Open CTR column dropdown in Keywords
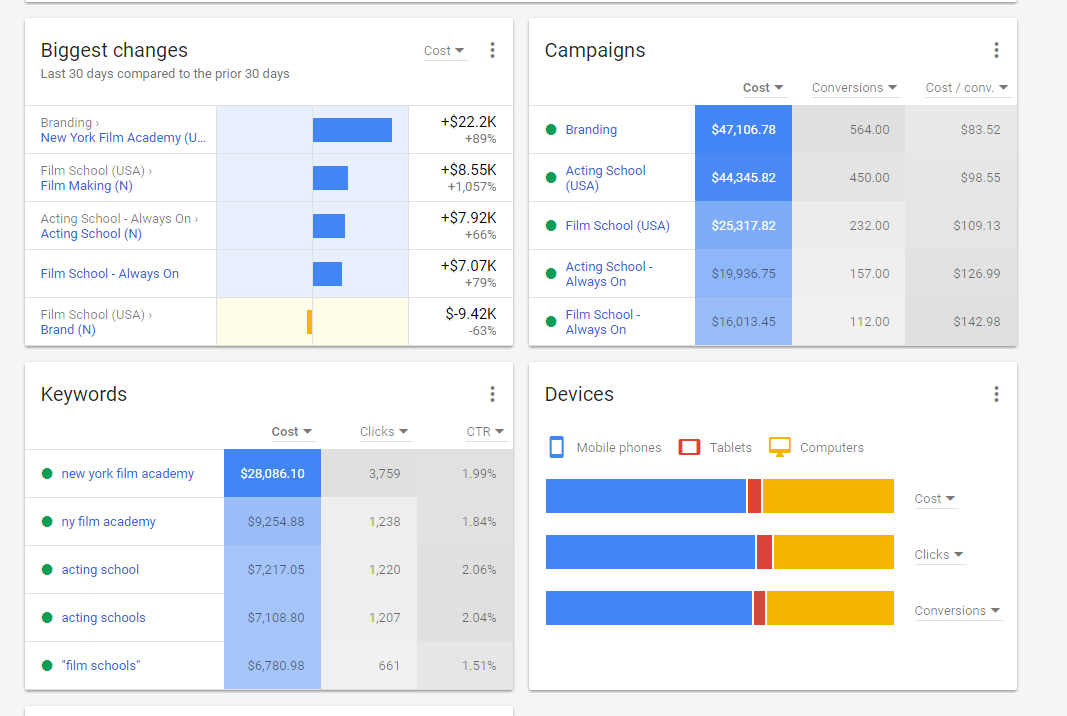The height and width of the screenshot is (716, 1067). [x=485, y=432]
